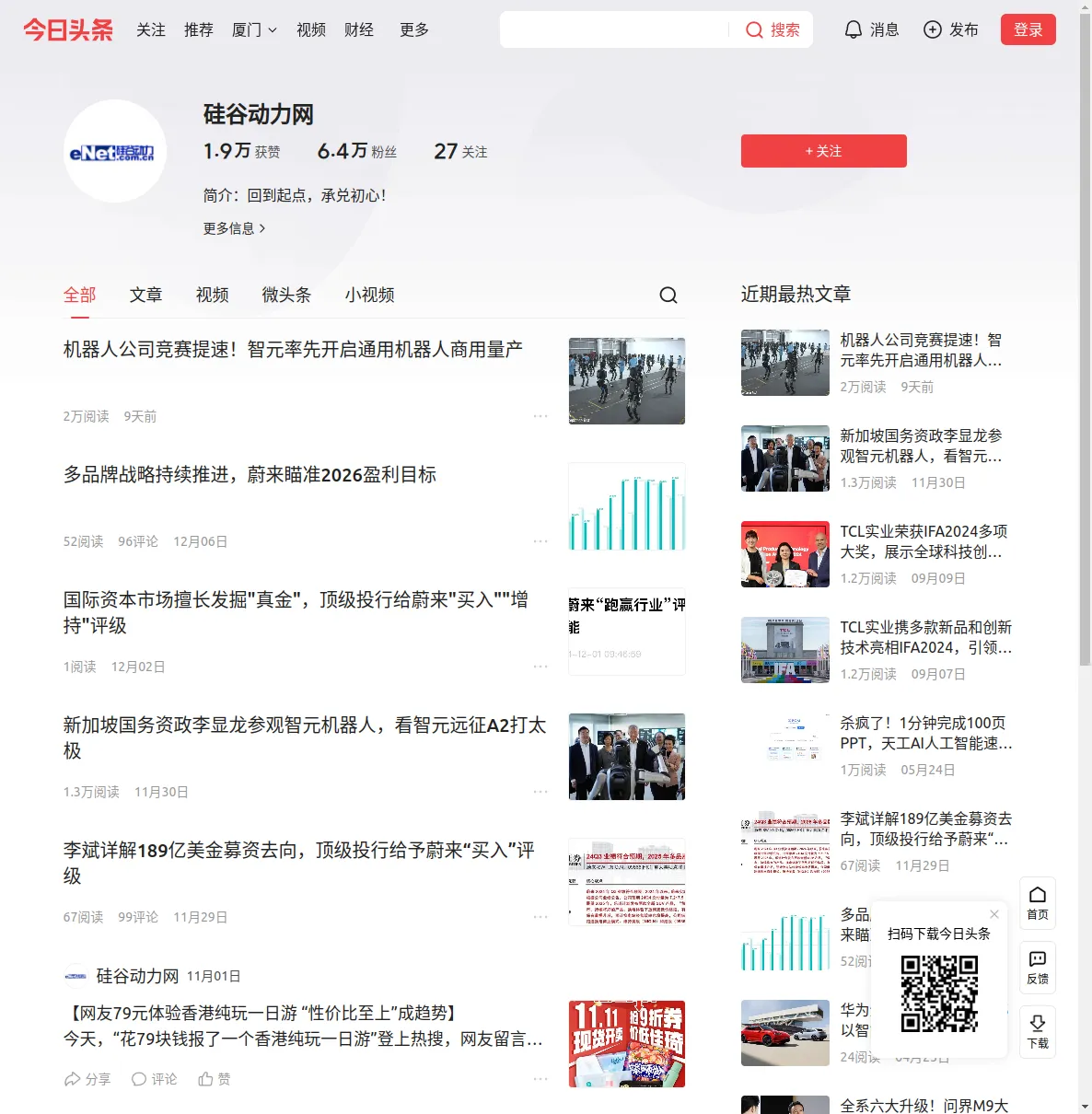Open 关注 in top navigation
Screen dimensions: 1092x1114
coord(151,29)
